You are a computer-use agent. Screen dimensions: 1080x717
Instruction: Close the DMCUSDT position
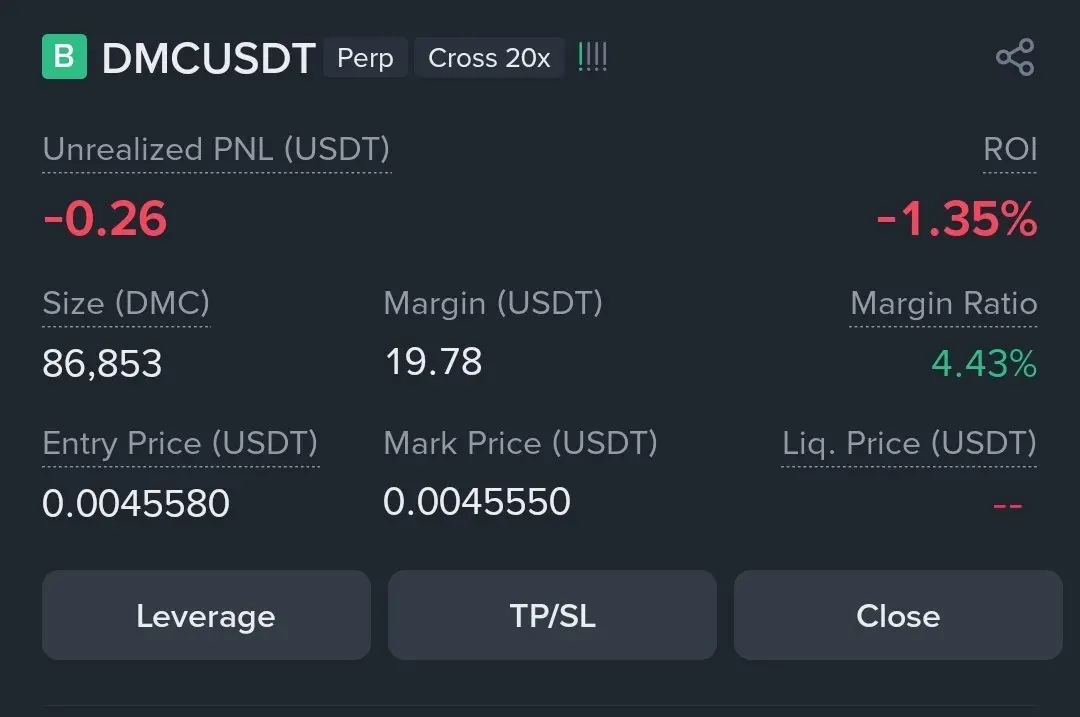898,615
